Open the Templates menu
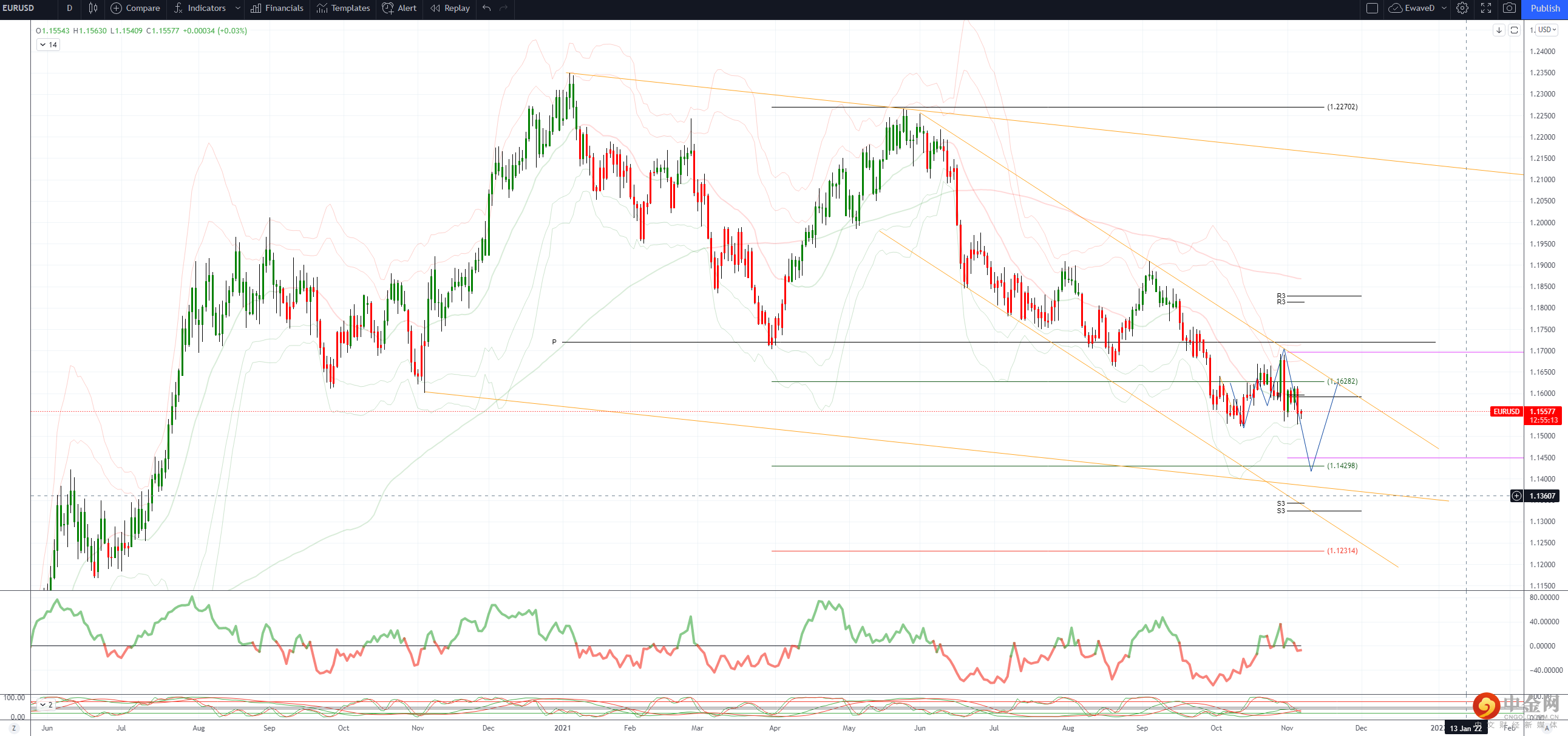Screen dimensions: 1568x736 click(x=344, y=8)
